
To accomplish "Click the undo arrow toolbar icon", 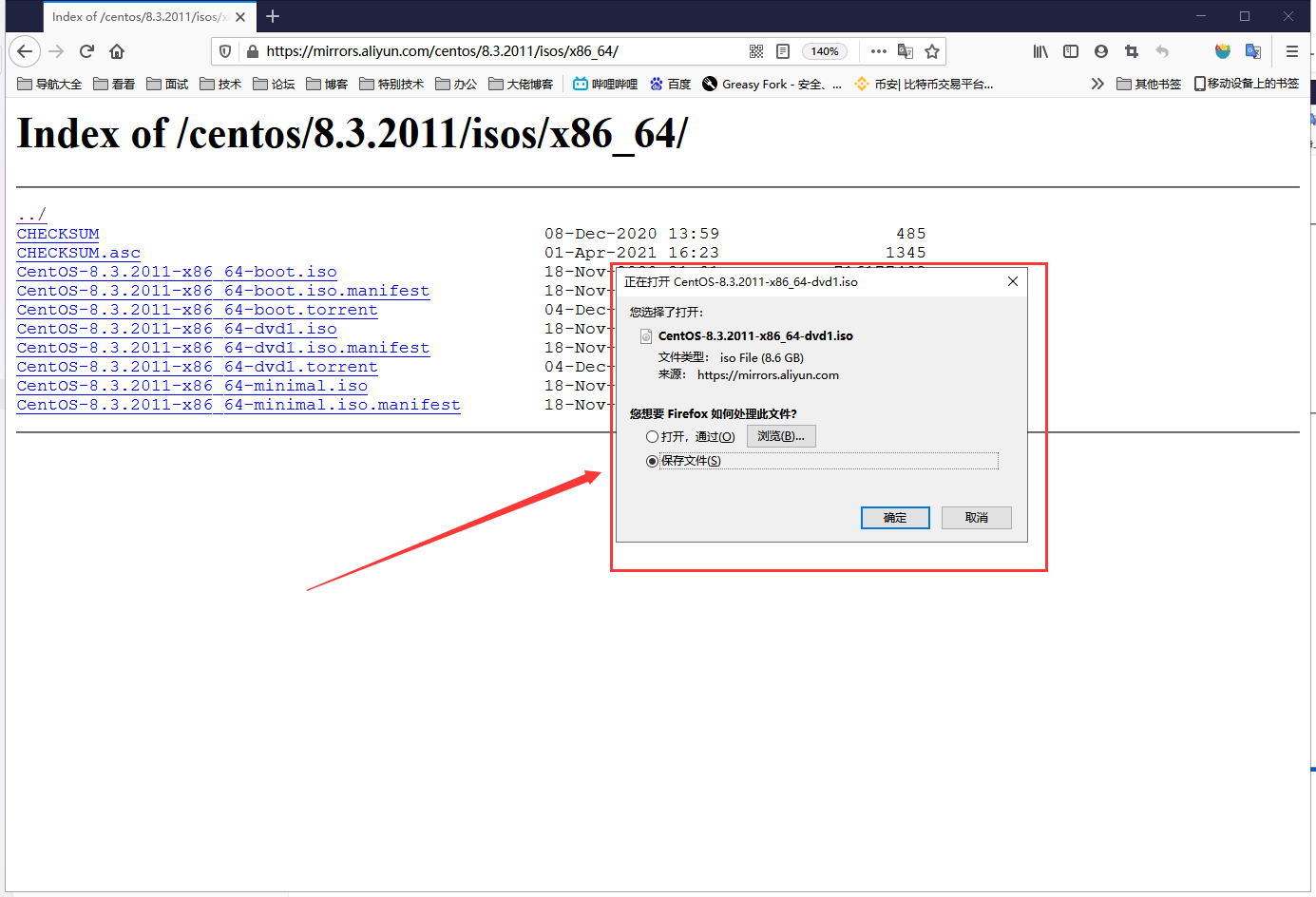I will tap(1161, 51).
